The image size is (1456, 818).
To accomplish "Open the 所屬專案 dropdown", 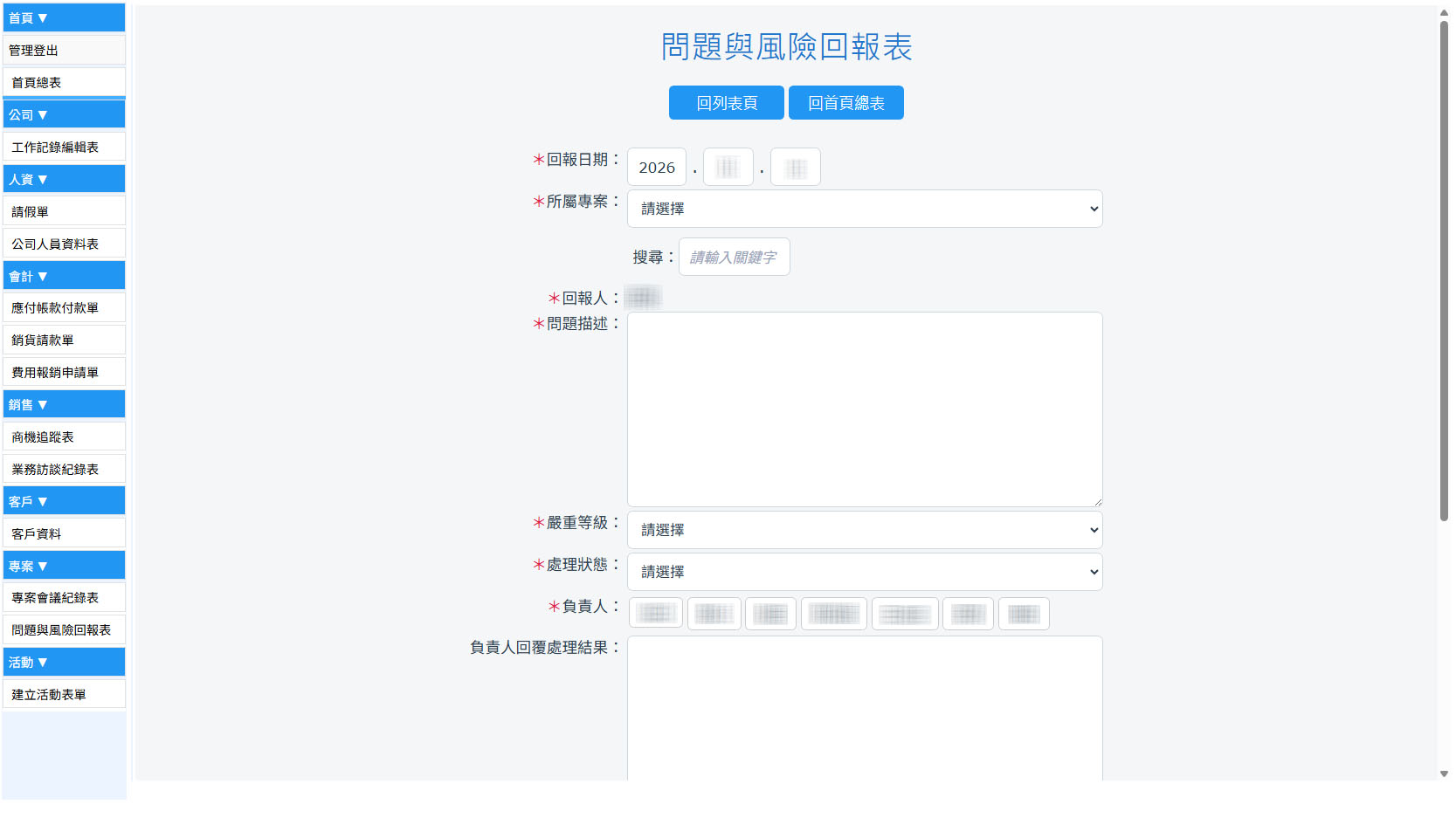I will [x=865, y=209].
